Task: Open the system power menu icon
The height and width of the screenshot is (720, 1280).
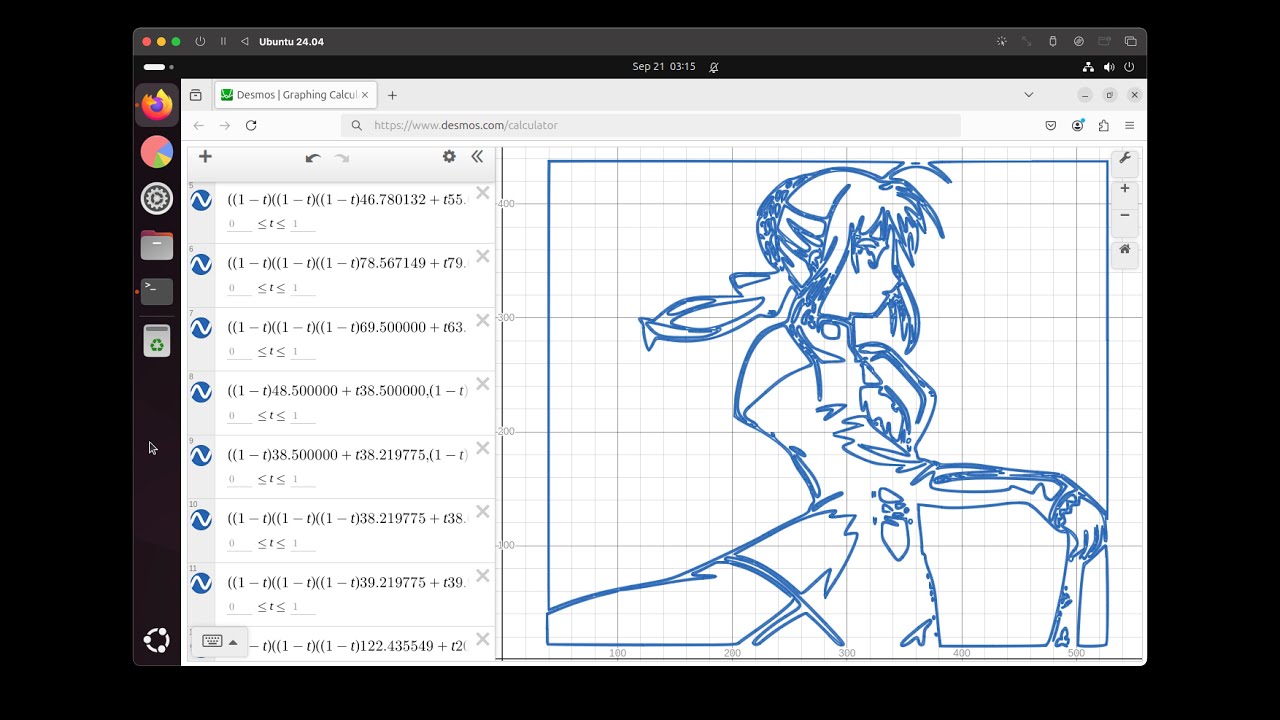Action: click(x=1129, y=67)
